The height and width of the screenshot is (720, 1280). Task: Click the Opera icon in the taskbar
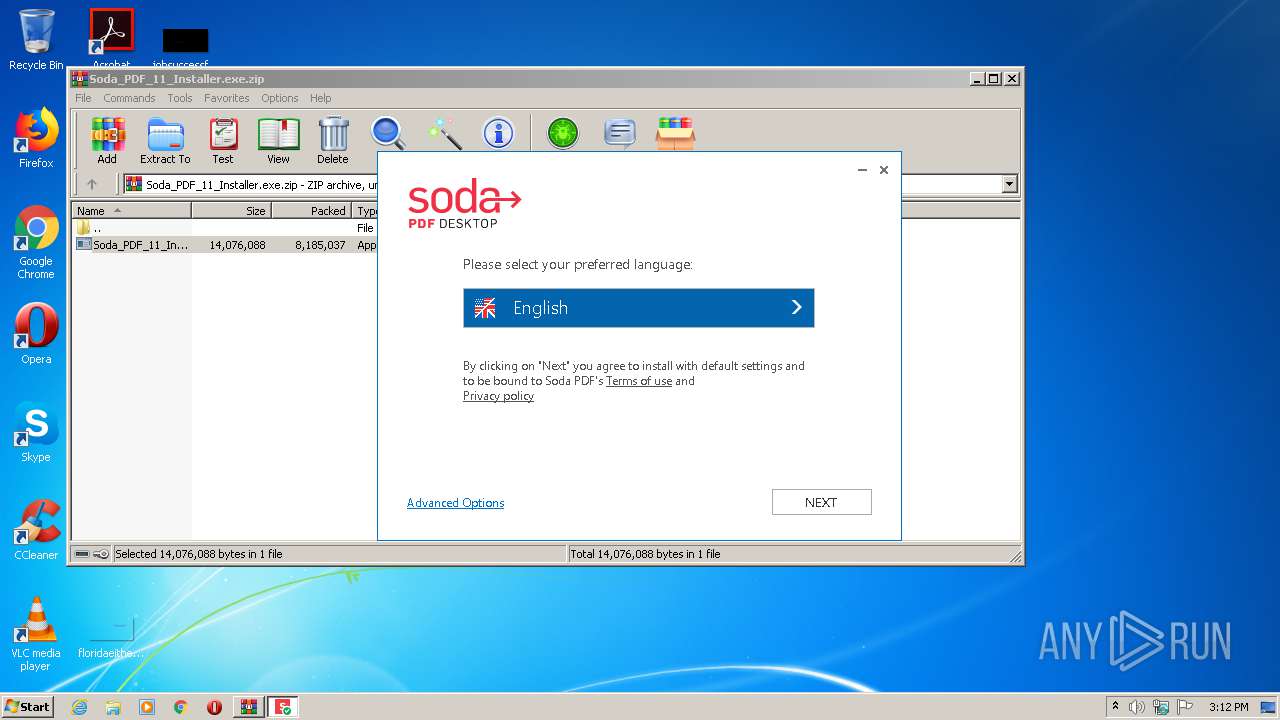point(214,707)
